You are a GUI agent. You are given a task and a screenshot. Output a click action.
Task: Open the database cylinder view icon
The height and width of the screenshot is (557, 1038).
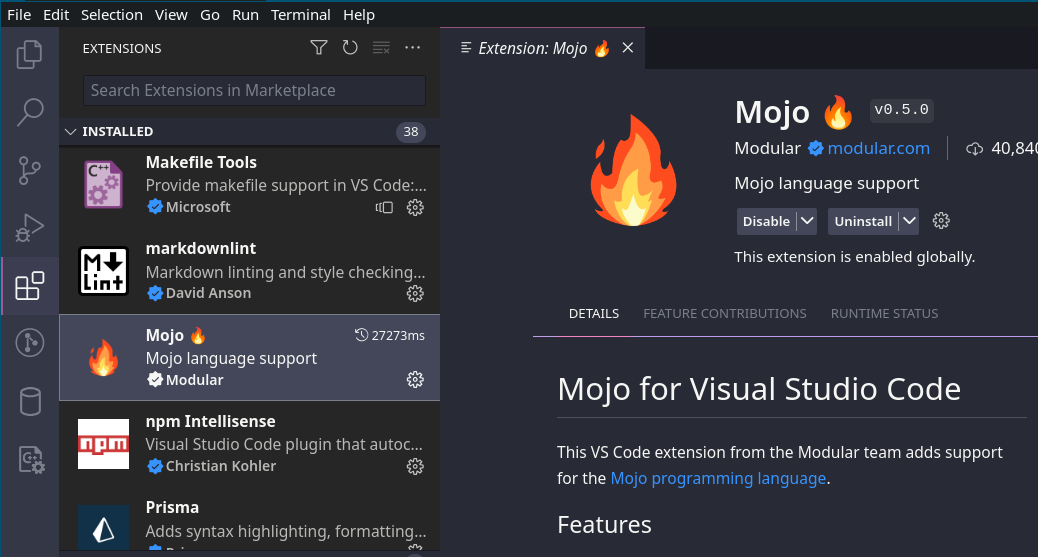pos(29,401)
